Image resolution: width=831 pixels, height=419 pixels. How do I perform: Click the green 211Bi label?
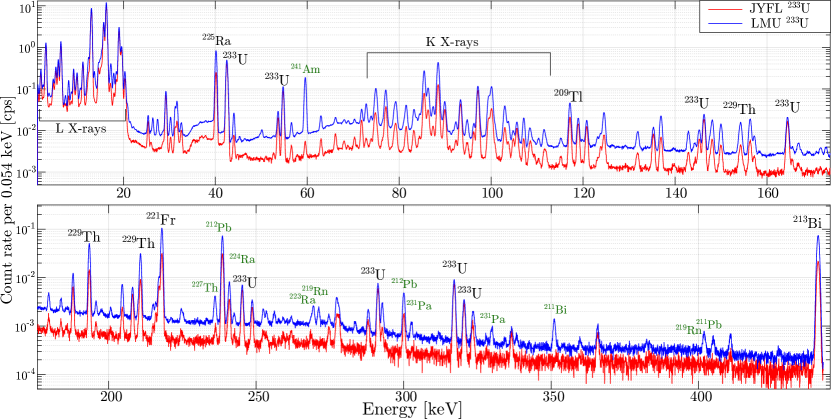coord(554,309)
